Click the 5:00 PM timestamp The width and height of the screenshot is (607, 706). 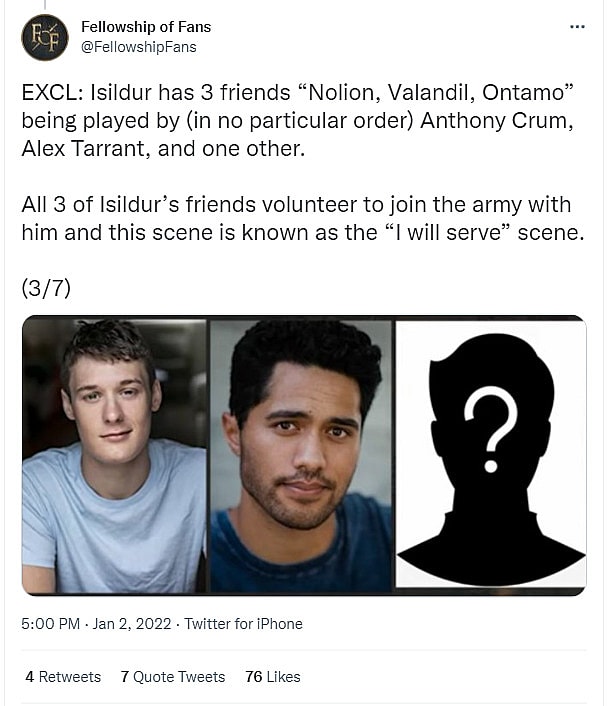50,624
